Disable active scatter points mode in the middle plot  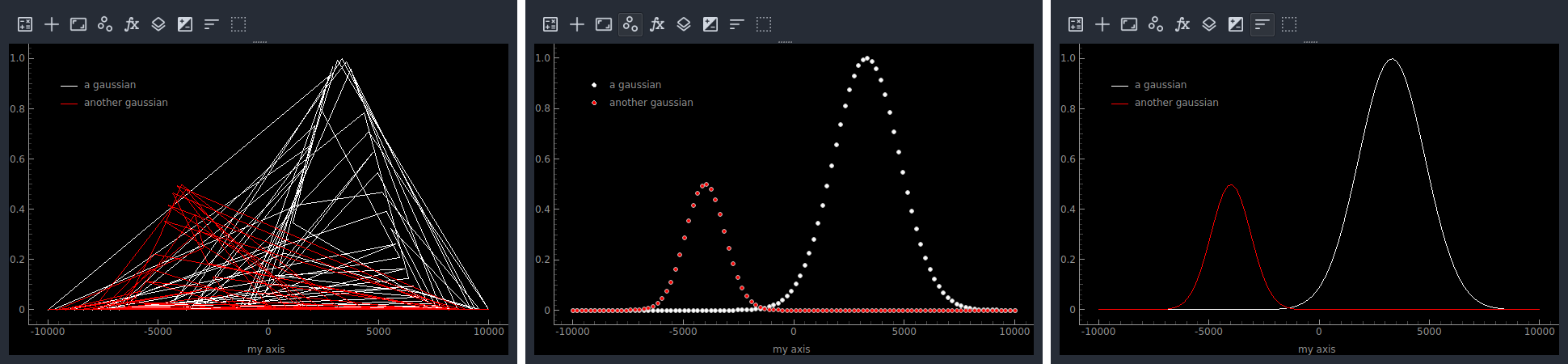(x=630, y=24)
